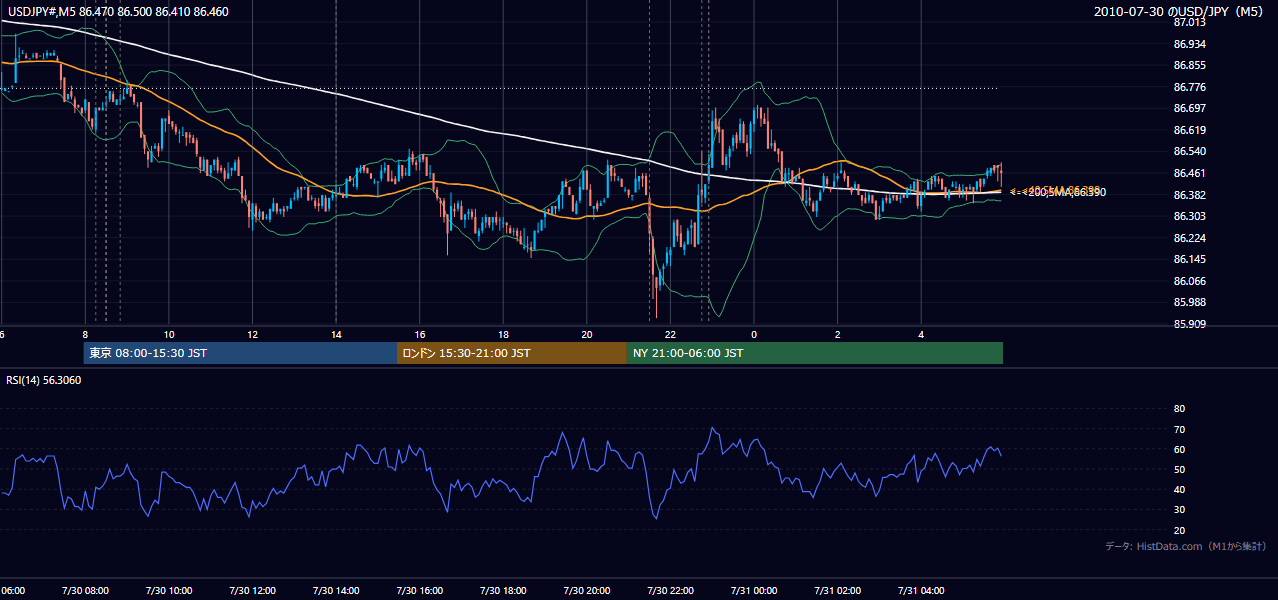Click the 86.619 price axis label
The width and height of the screenshot is (1278, 600).
point(1189,130)
